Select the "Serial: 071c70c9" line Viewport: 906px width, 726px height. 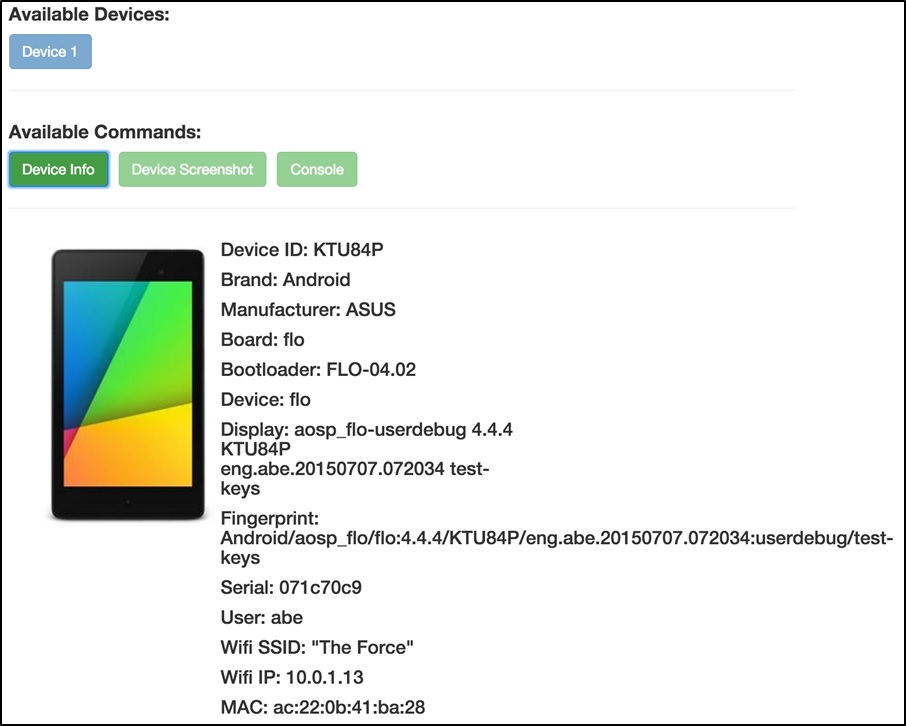291,588
